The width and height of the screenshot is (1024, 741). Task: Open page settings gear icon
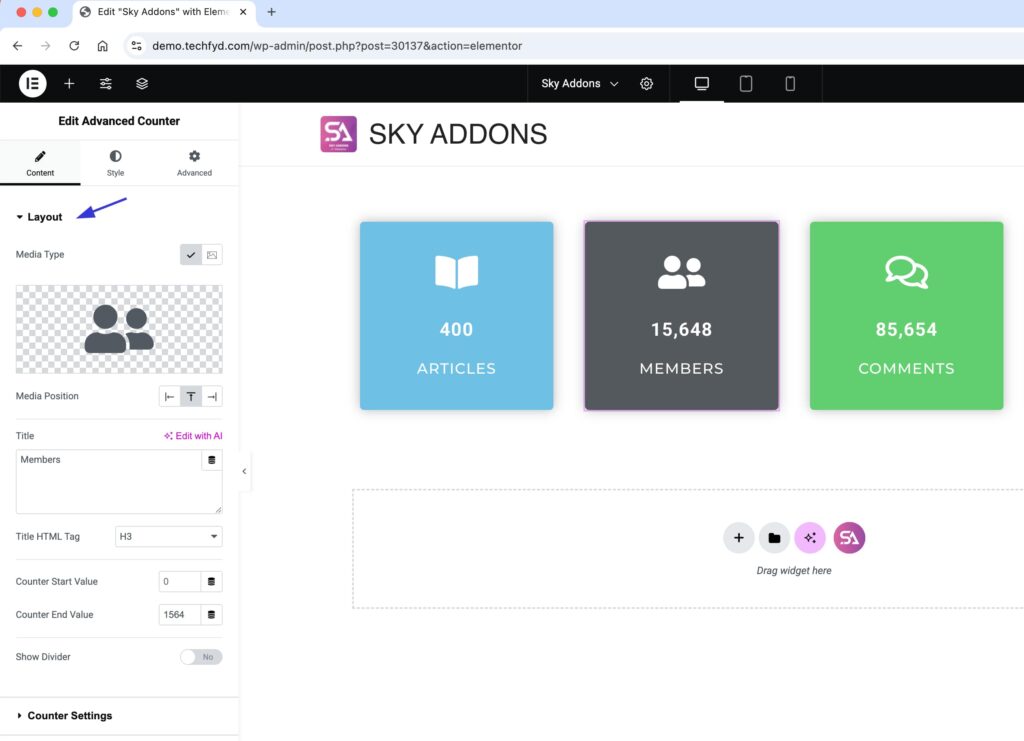pos(646,84)
